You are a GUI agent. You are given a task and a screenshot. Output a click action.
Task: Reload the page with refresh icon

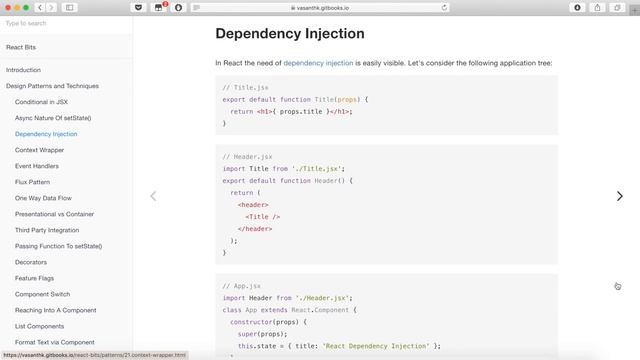click(x=444, y=7)
